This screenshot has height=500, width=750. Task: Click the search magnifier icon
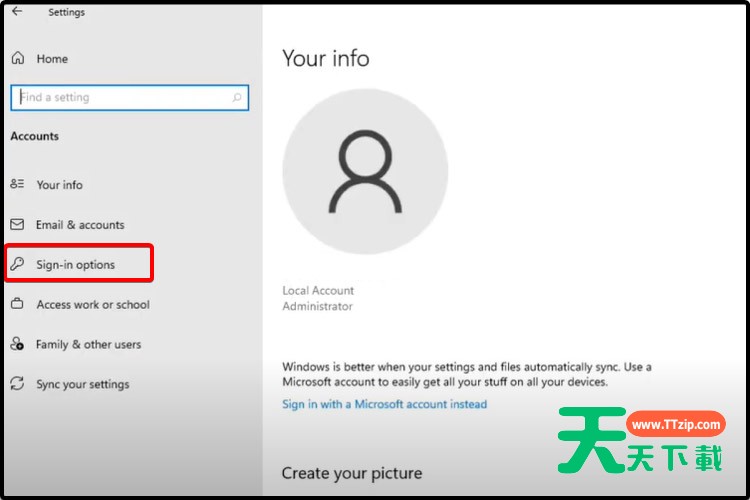click(x=237, y=98)
